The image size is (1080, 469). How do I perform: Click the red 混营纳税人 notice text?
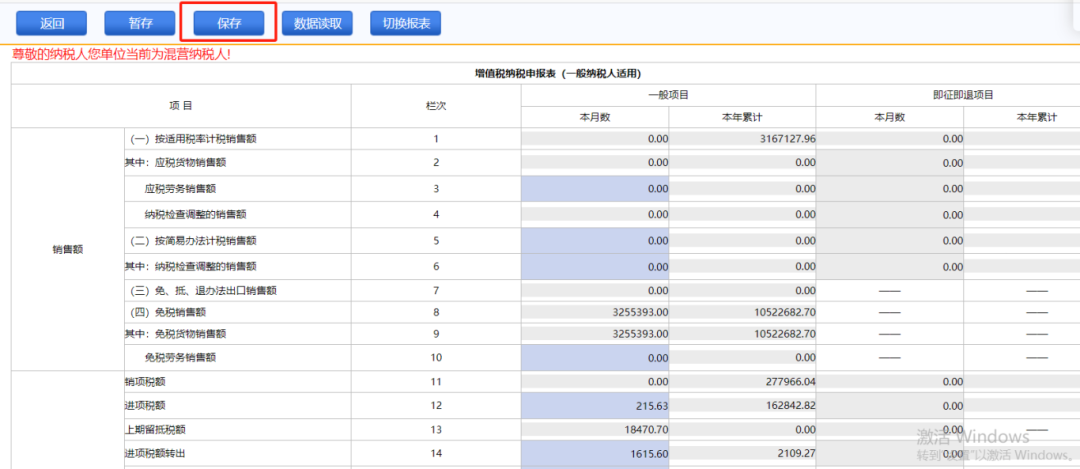coord(121,54)
